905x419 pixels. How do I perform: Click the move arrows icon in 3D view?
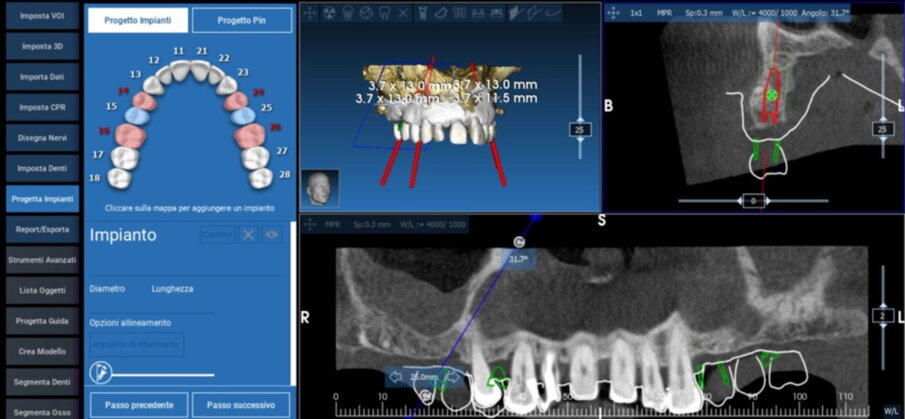310,13
